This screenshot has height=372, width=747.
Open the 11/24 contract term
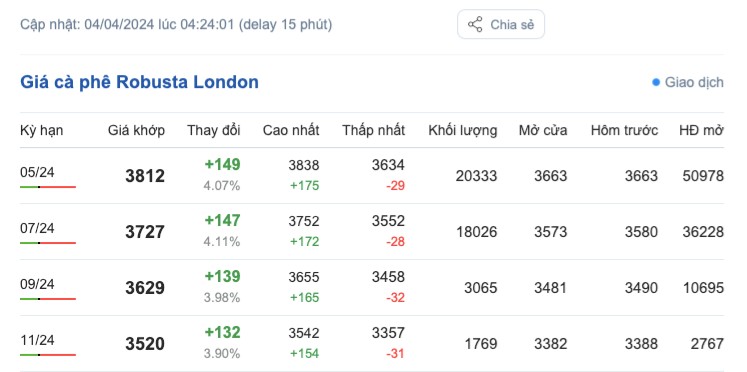pos(37,340)
